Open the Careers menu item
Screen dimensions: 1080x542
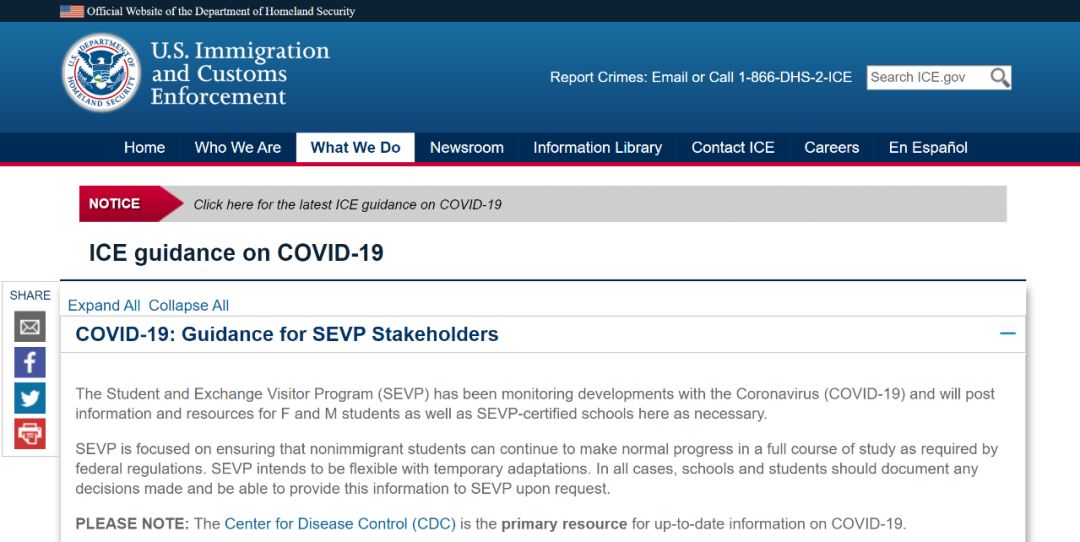tap(831, 147)
